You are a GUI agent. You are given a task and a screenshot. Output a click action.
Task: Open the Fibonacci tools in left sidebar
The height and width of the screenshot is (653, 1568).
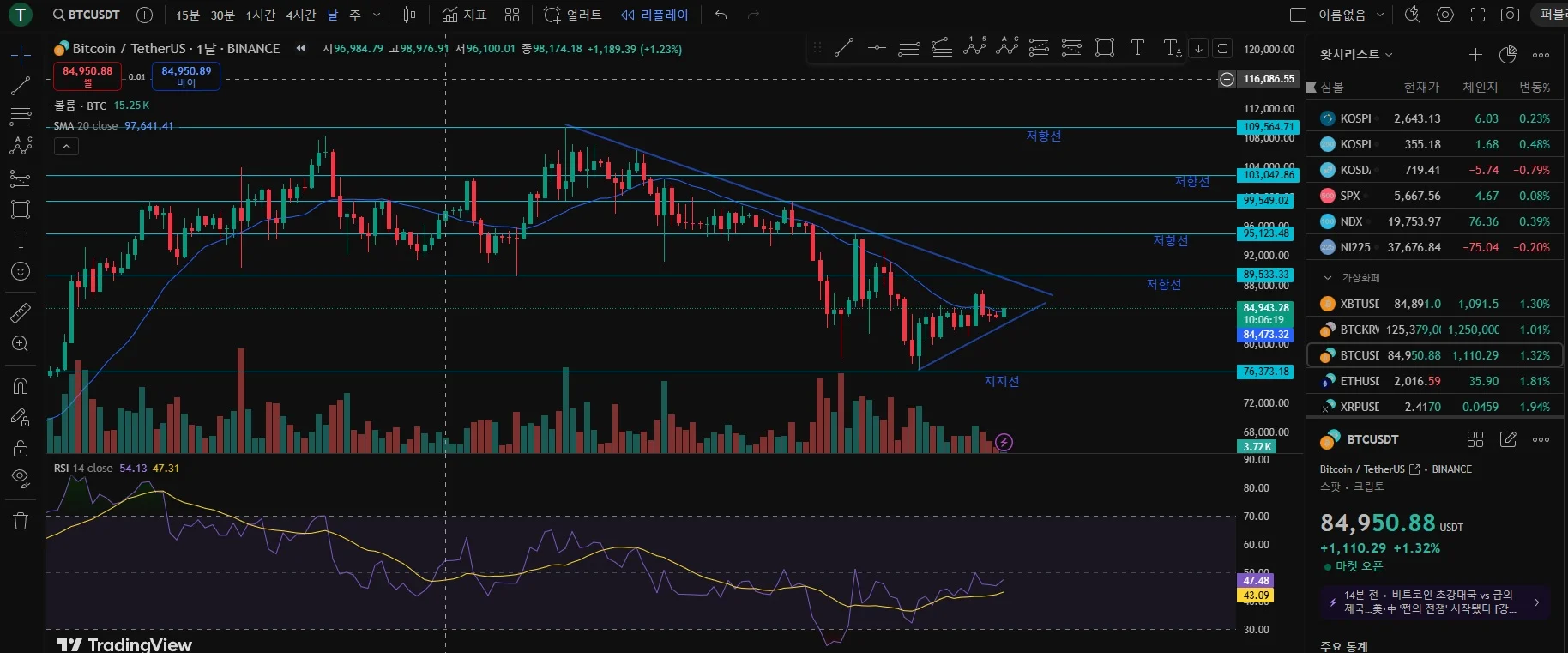point(21,117)
